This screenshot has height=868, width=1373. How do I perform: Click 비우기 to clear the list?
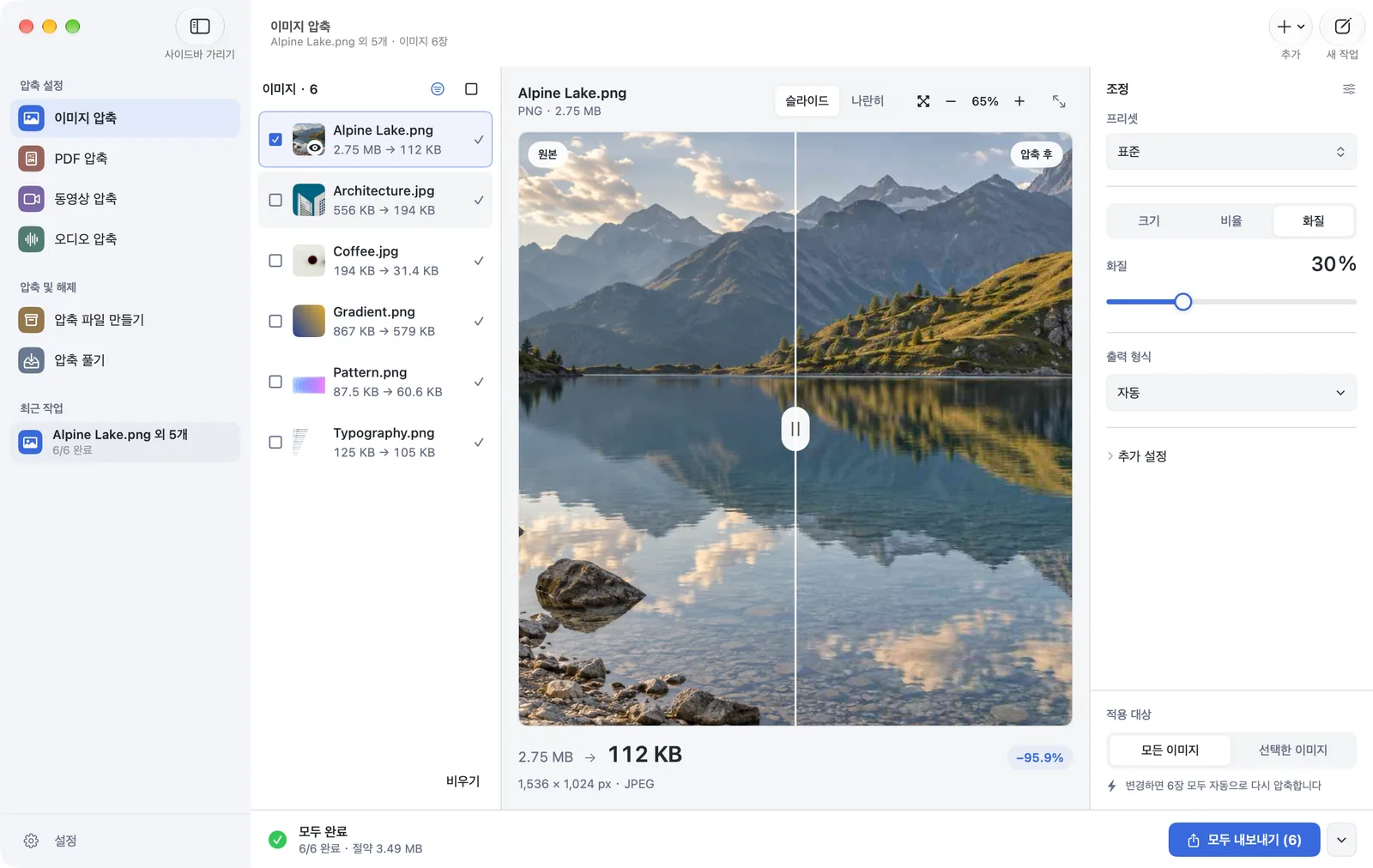click(463, 781)
